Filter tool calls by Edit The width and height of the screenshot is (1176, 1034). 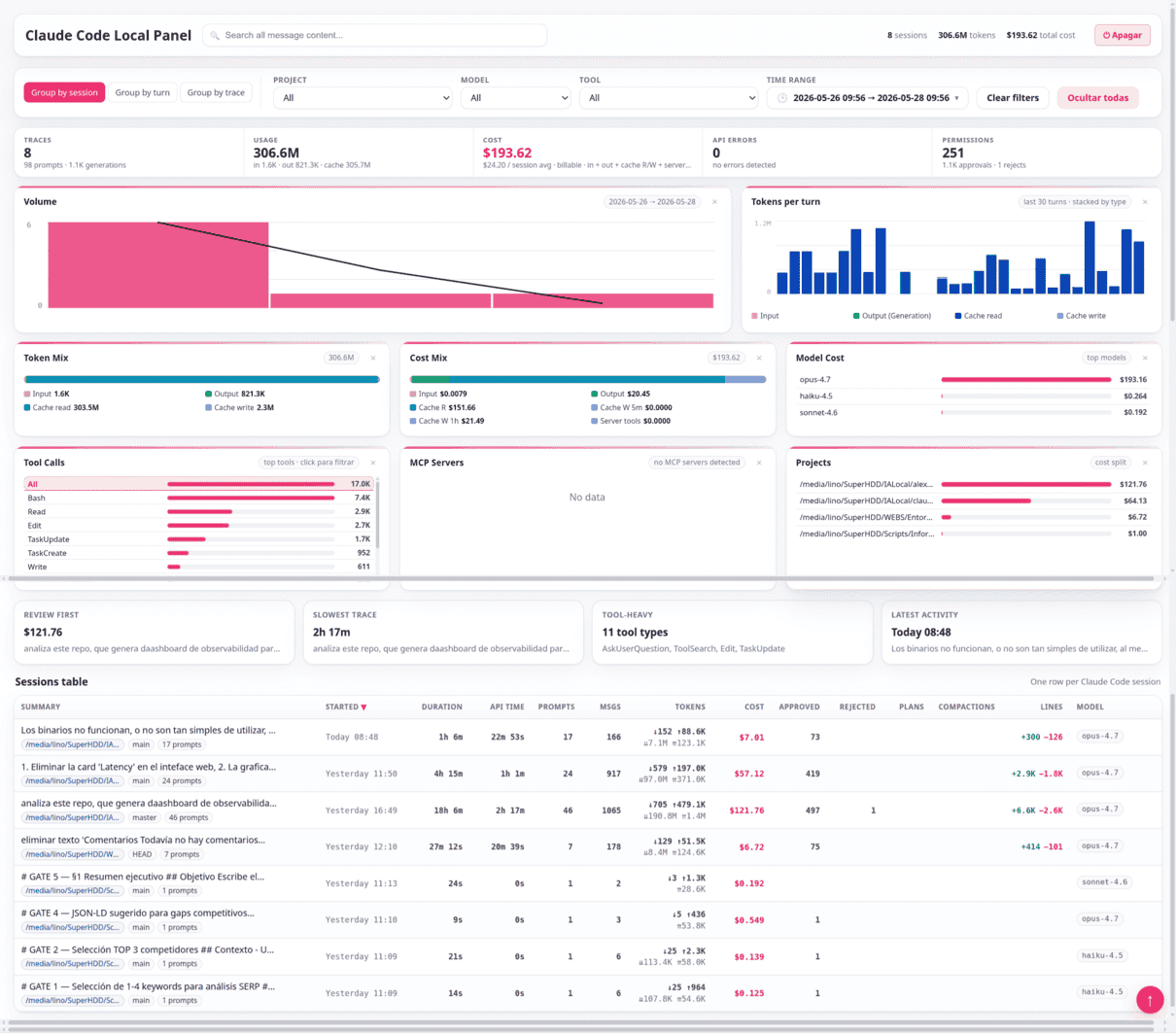(x=198, y=526)
